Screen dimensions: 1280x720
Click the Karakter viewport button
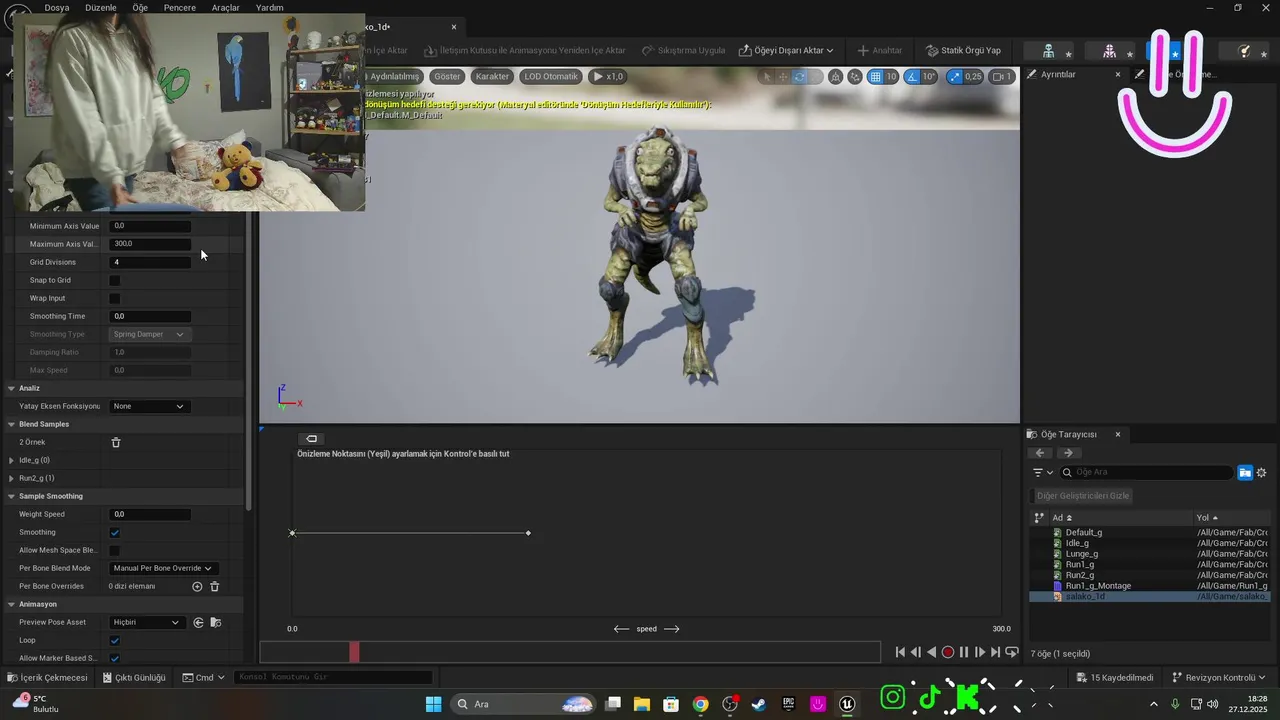[x=492, y=76]
